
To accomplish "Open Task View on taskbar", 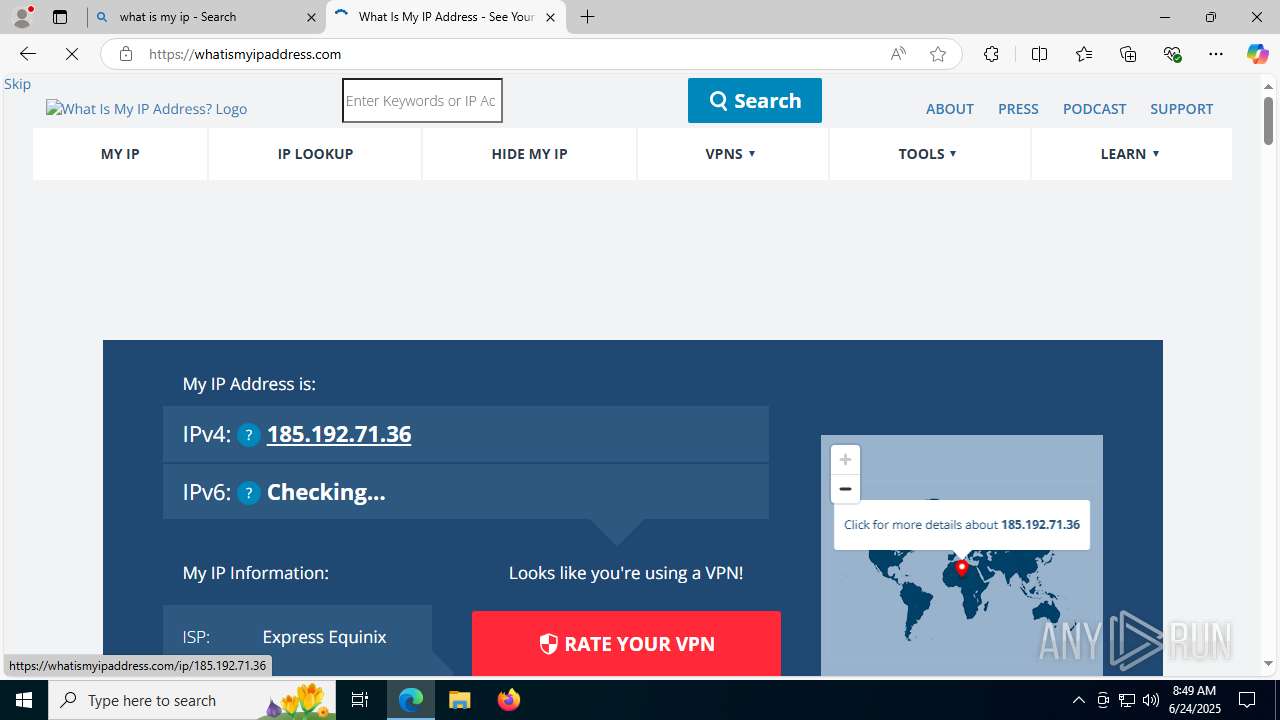I will (x=360, y=700).
